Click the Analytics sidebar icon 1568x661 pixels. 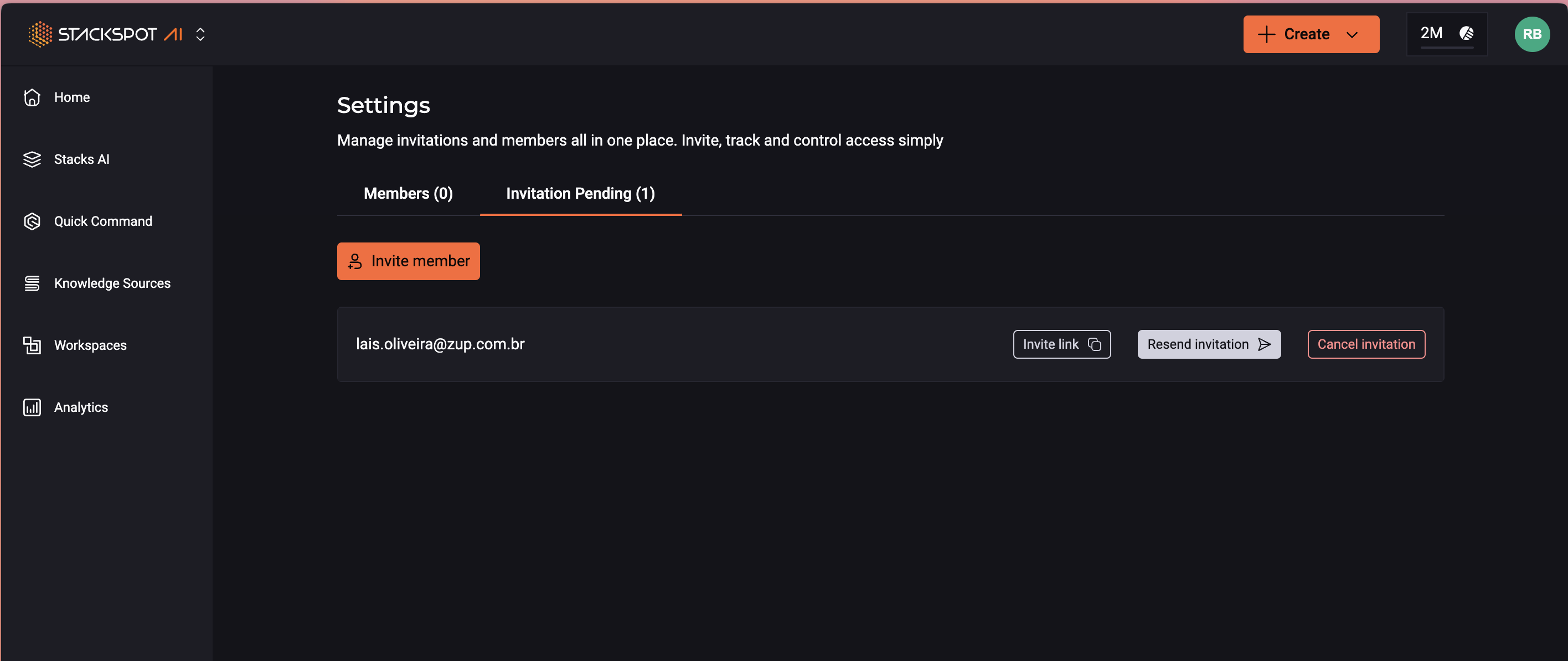click(32, 407)
